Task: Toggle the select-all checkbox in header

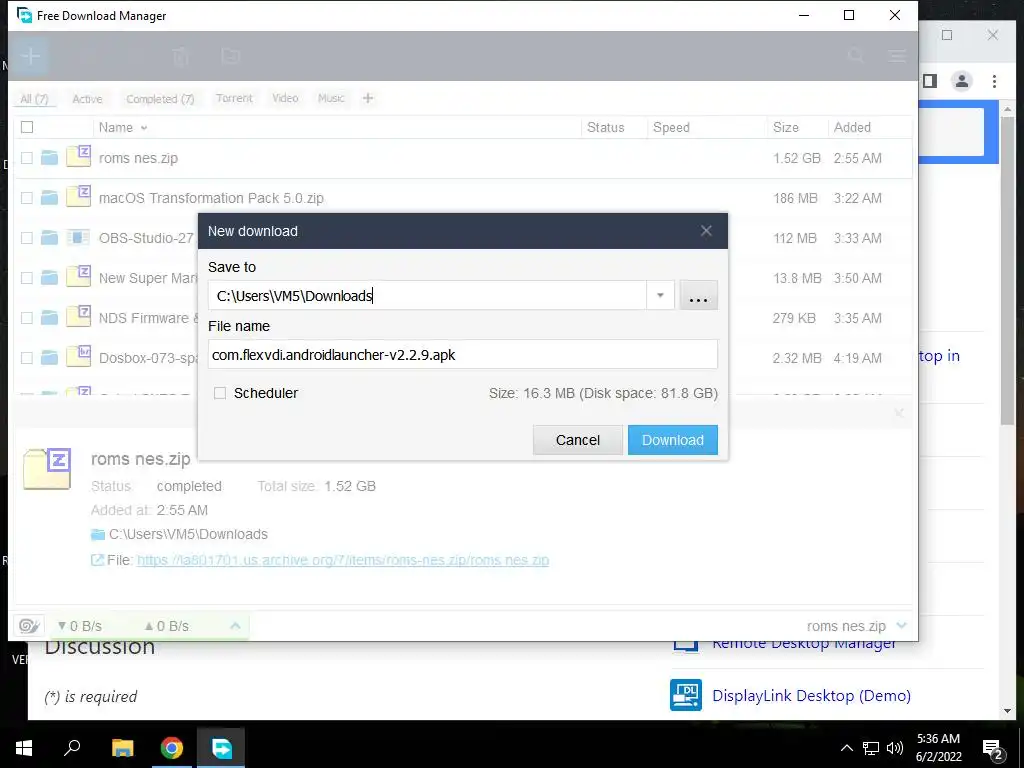Action: click(27, 127)
